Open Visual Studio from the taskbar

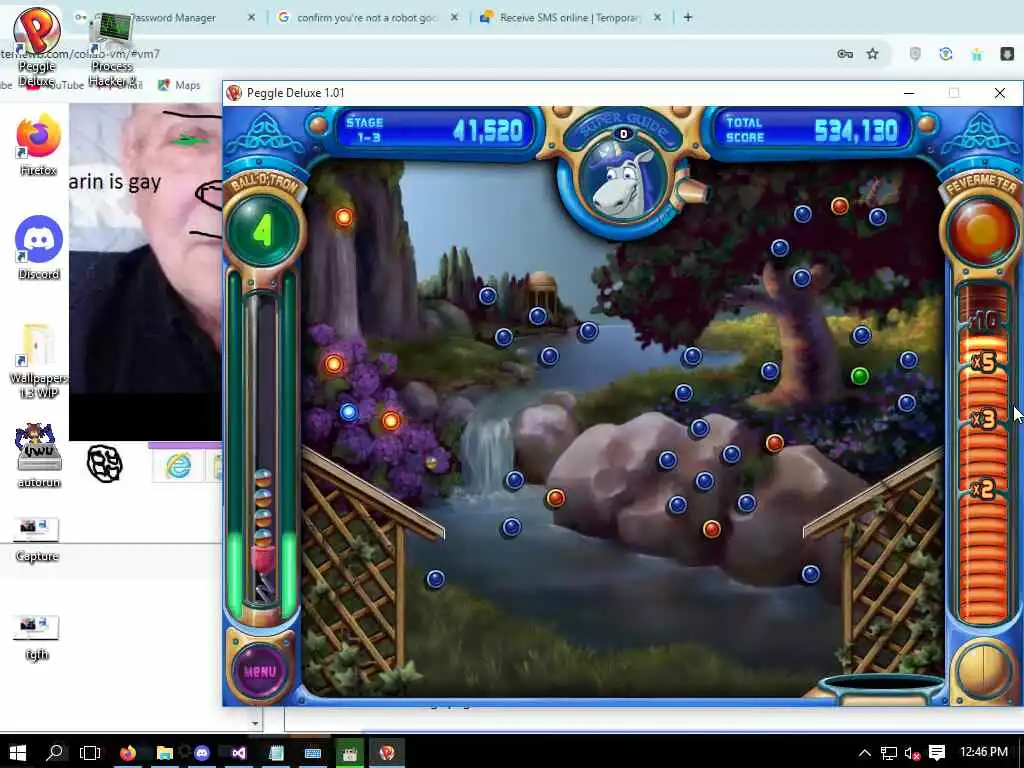click(x=239, y=752)
